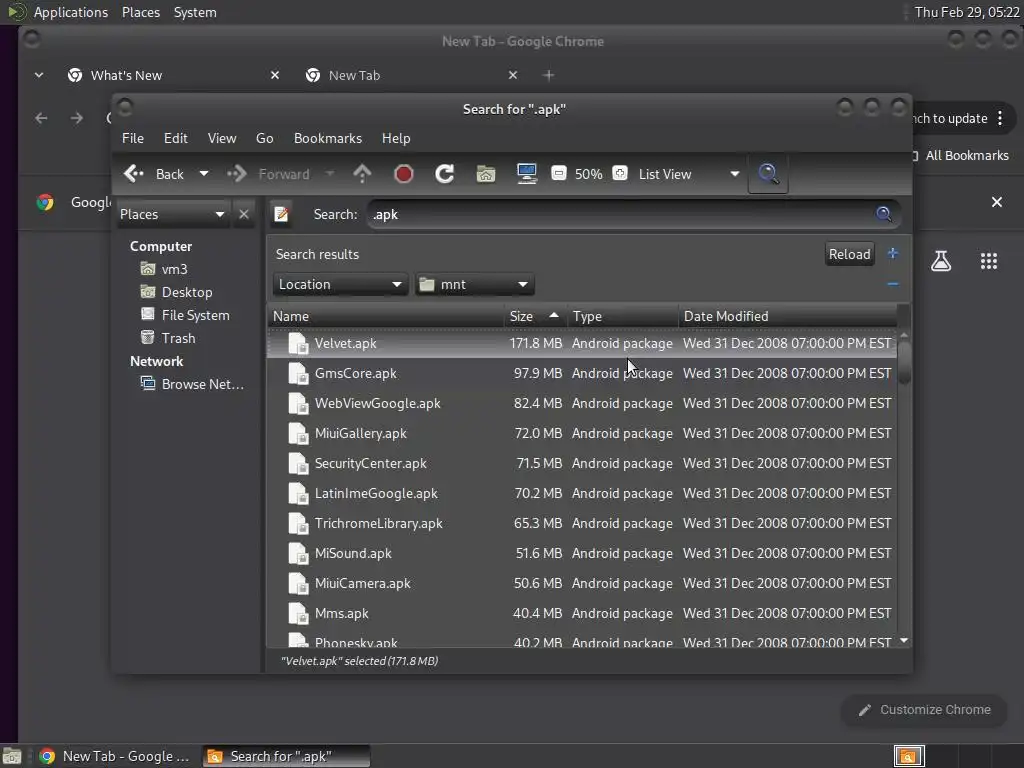Select the TrichromeLibrary.apk file icon
The width and height of the screenshot is (1024, 768).
[298, 524]
